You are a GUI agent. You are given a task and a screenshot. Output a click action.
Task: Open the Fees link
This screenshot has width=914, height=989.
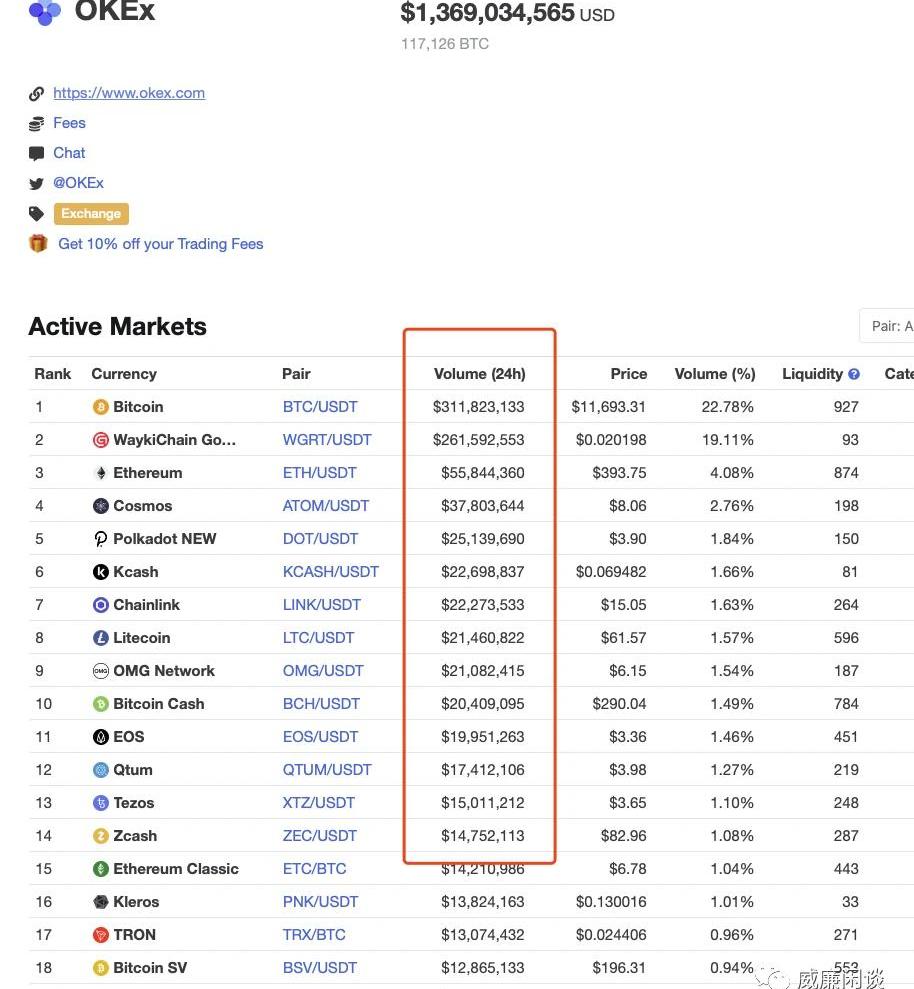tap(69, 123)
